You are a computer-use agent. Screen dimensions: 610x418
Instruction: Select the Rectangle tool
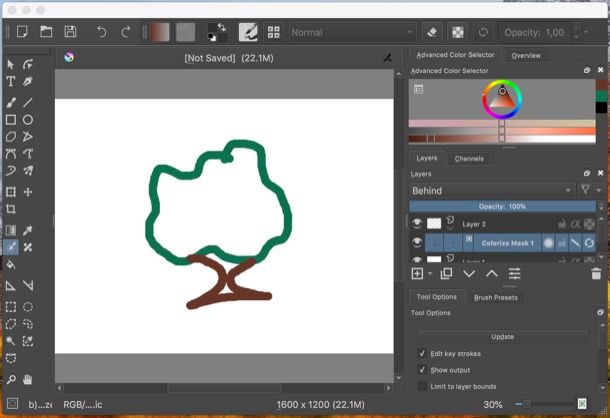[11, 120]
